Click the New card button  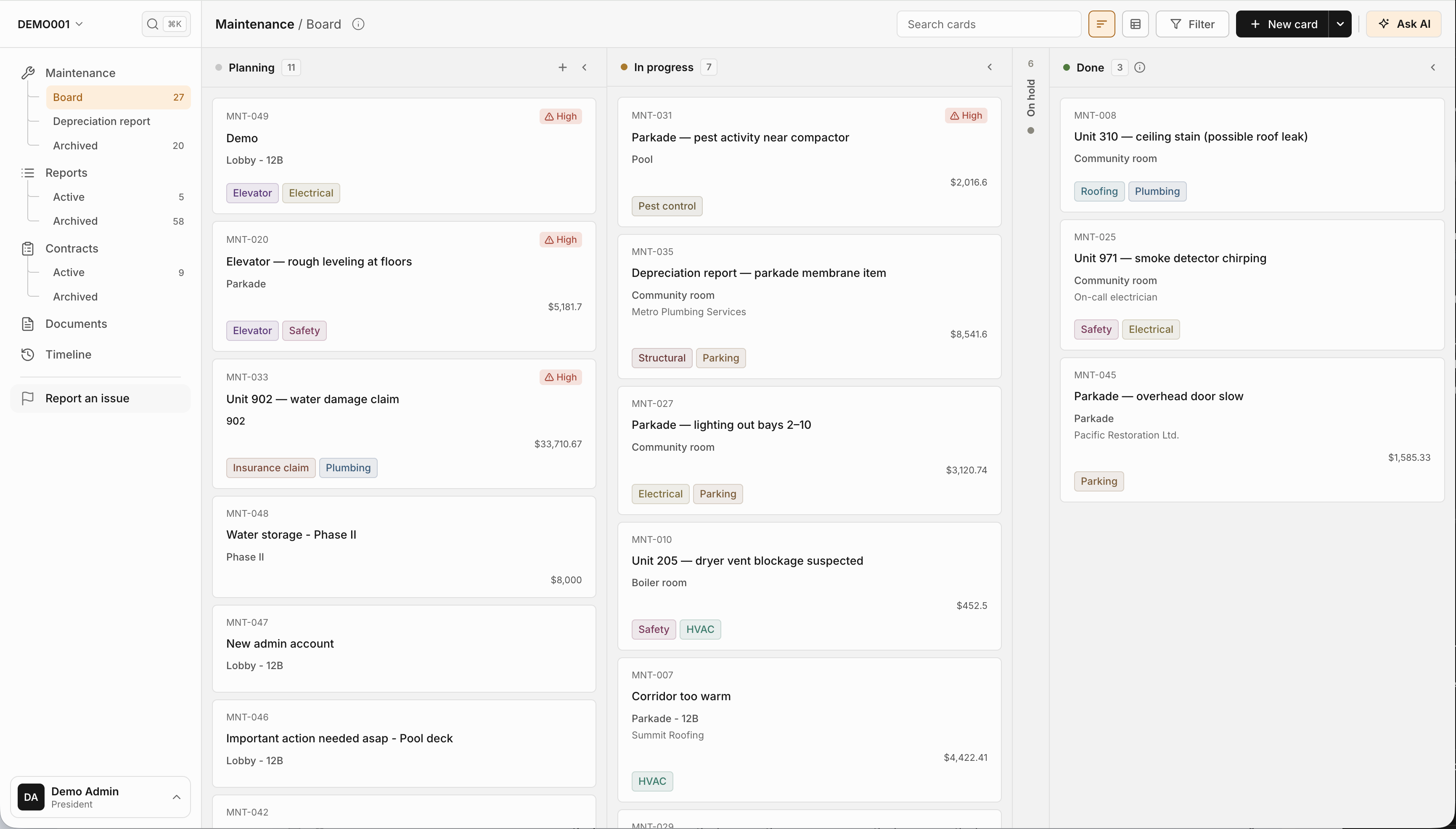click(1282, 24)
